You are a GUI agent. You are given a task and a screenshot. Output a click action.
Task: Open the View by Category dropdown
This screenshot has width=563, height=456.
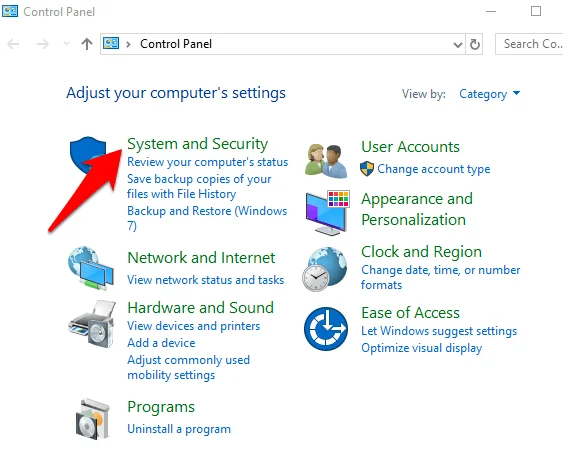click(x=489, y=94)
